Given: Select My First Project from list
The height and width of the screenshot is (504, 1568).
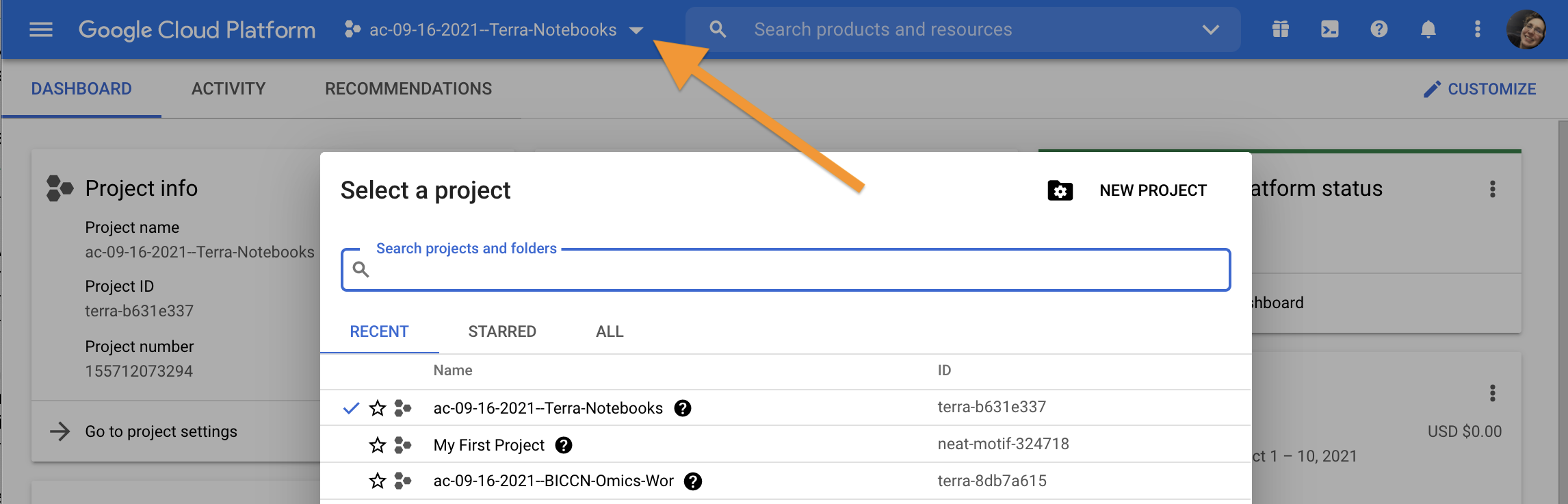Looking at the screenshot, I should coord(488,445).
